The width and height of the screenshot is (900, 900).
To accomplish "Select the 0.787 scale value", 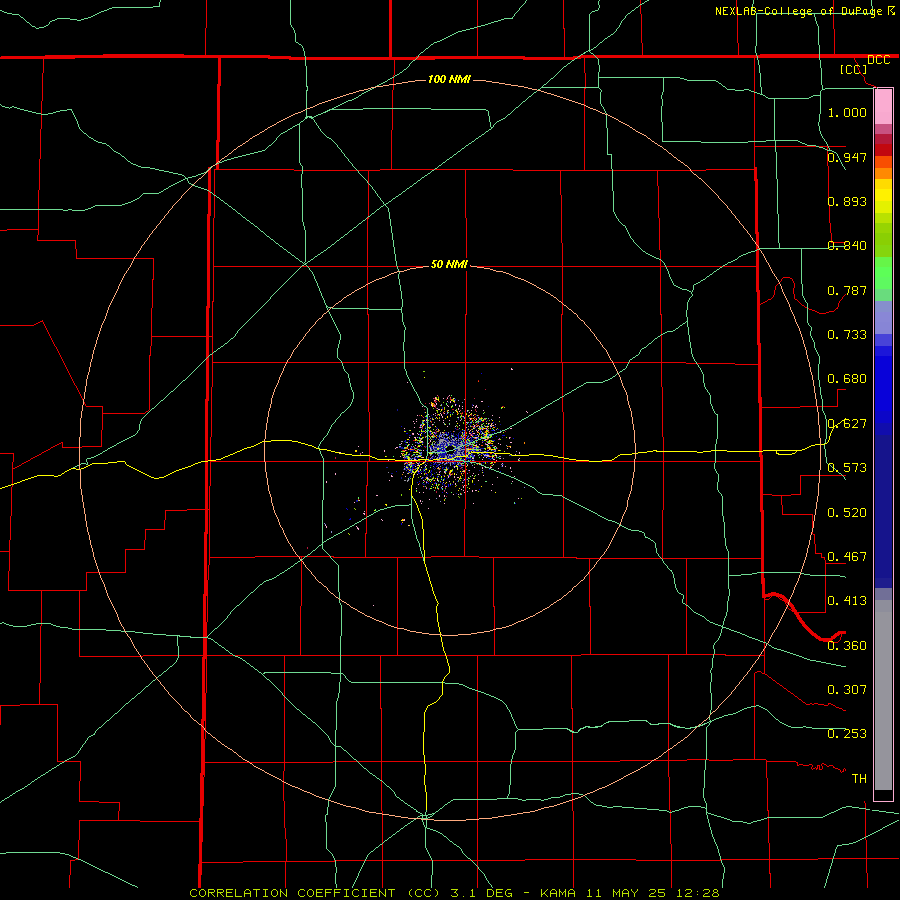I will (x=847, y=290).
